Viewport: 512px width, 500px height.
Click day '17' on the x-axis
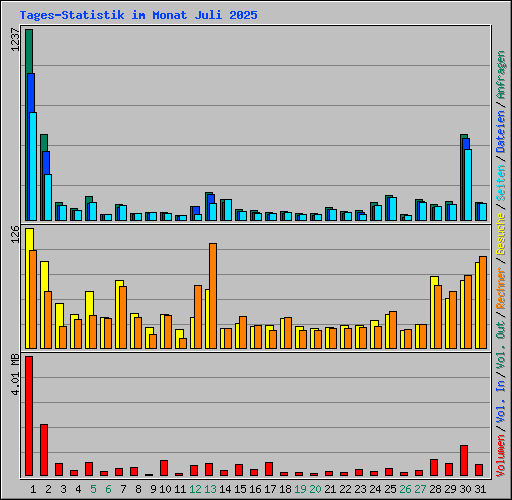pyautogui.click(x=270, y=489)
